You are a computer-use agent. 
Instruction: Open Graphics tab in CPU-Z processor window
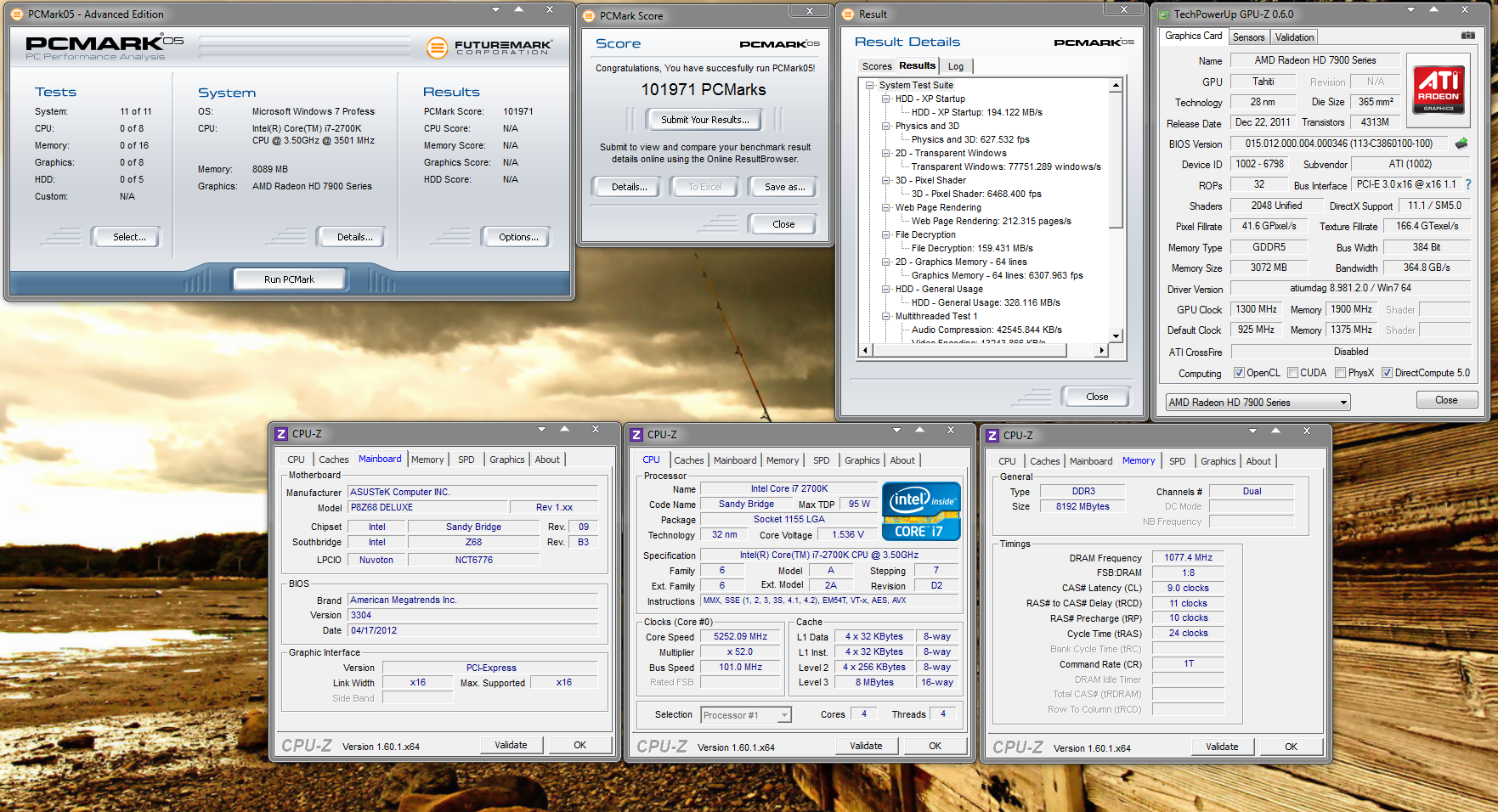[x=862, y=460]
